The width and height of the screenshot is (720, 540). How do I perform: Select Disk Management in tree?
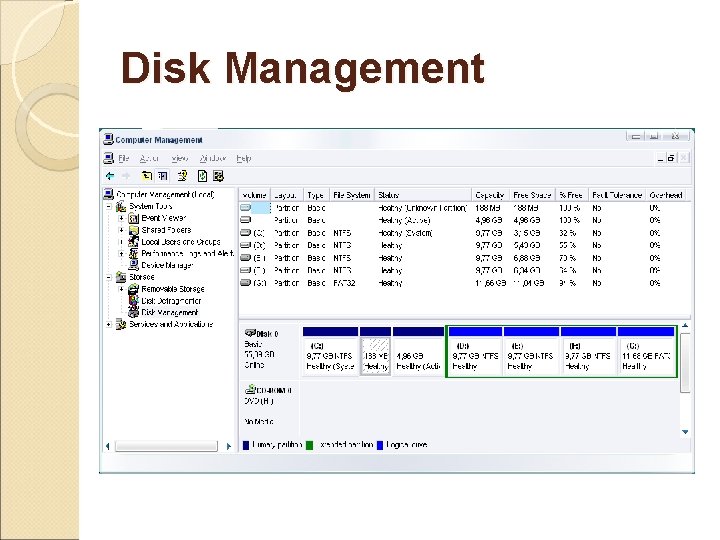click(x=169, y=313)
